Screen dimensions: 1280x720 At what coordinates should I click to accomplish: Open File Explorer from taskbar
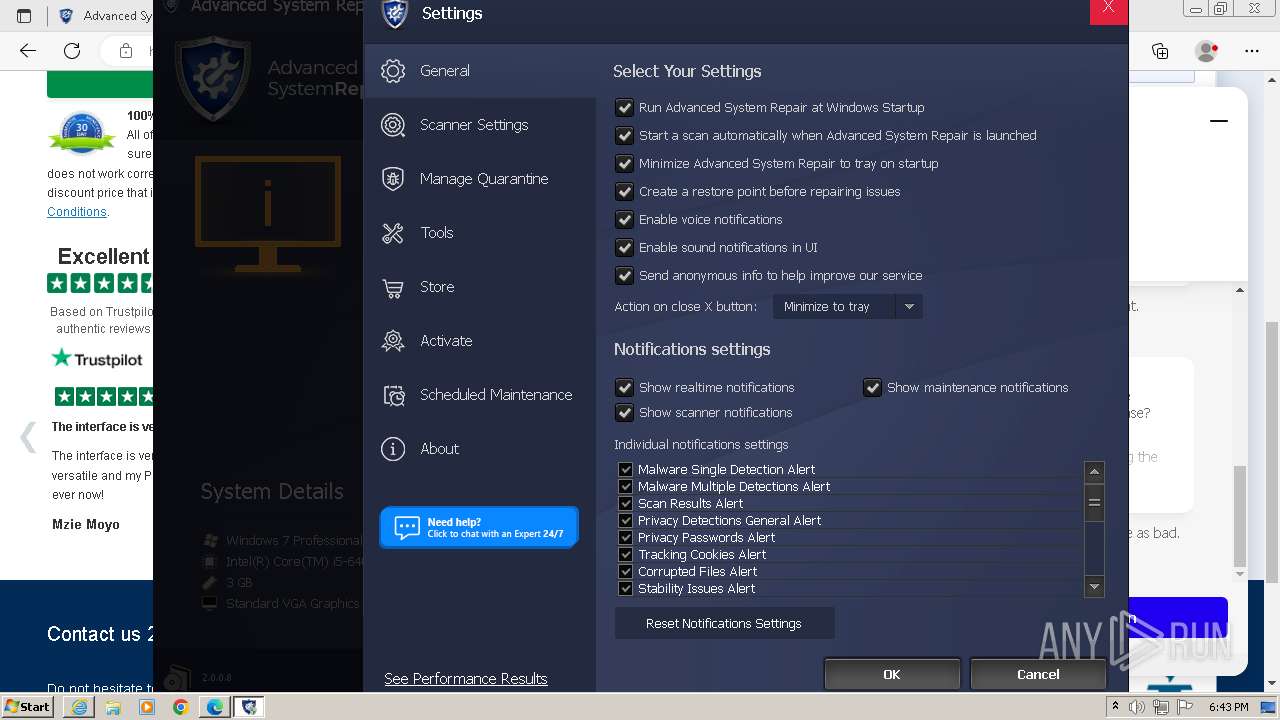coord(113,707)
